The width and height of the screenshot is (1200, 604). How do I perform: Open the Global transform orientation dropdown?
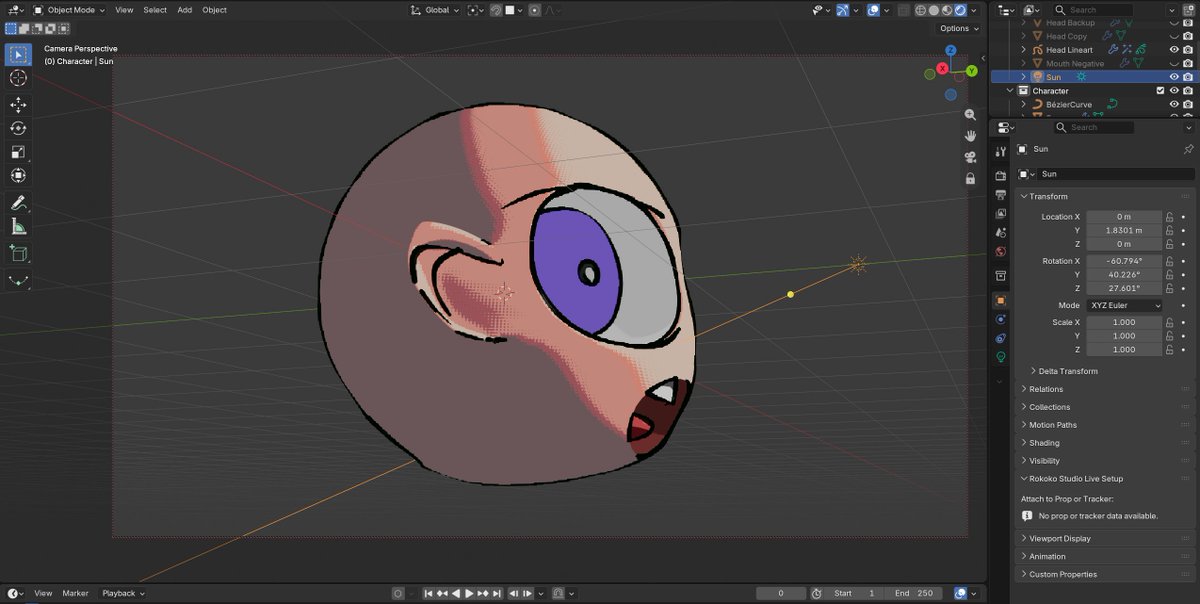tap(435, 10)
